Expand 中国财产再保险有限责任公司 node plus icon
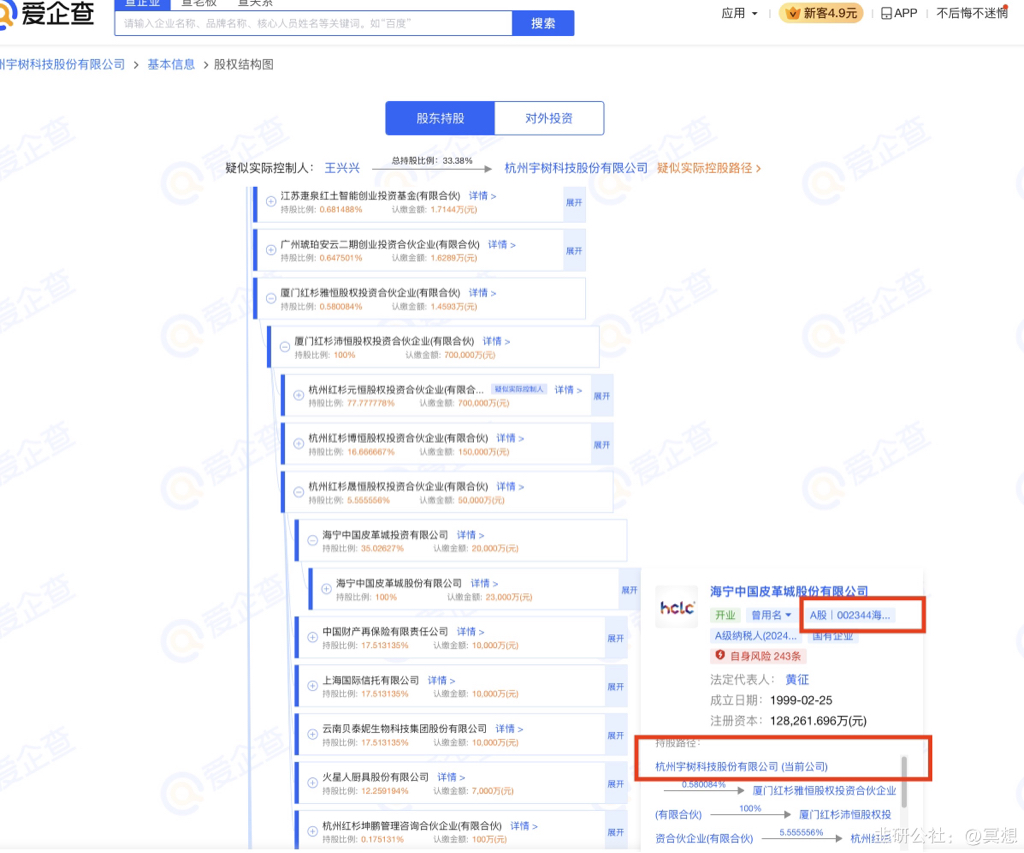 coord(312,637)
